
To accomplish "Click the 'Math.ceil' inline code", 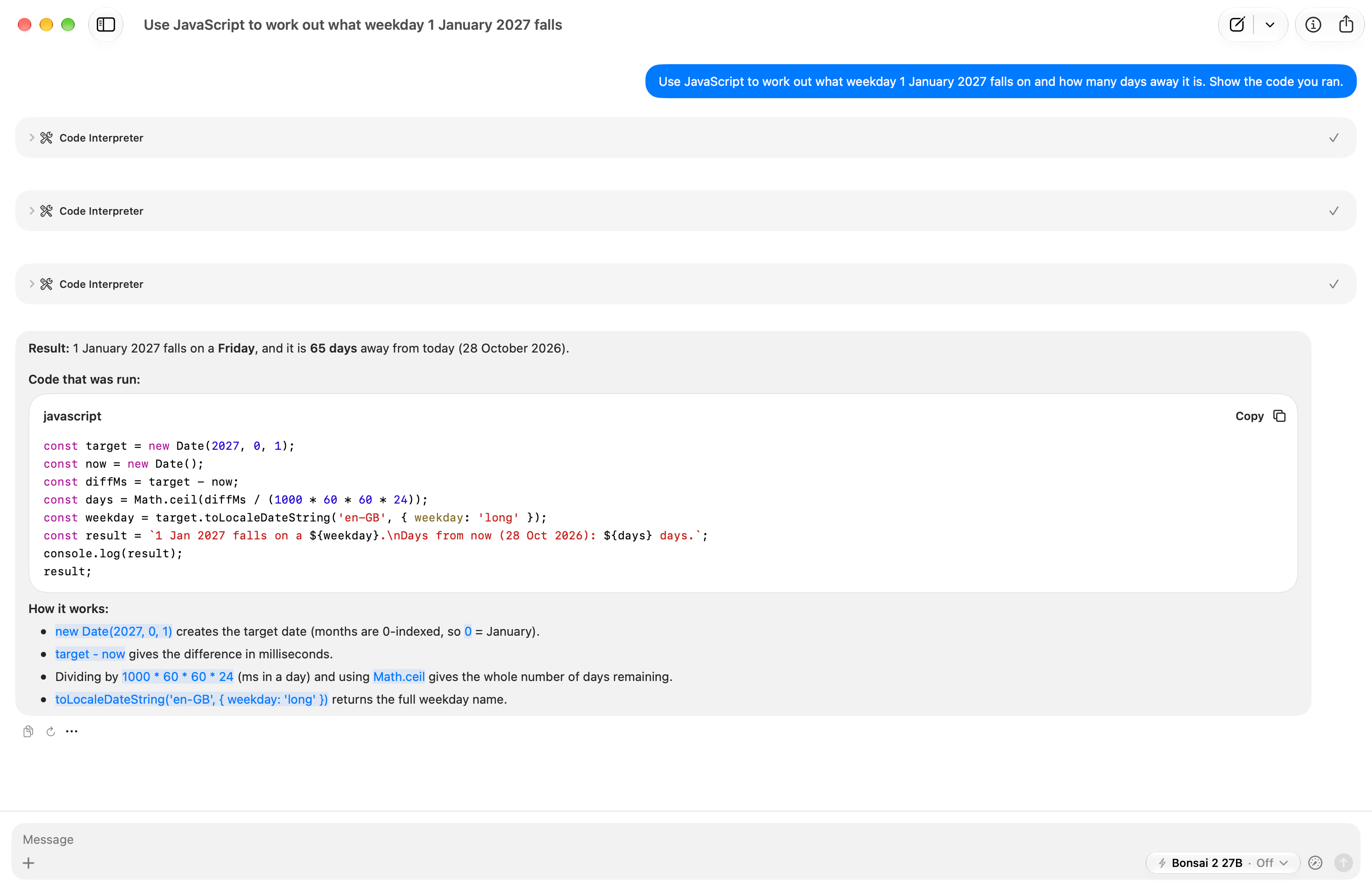I will click(x=399, y=677).
